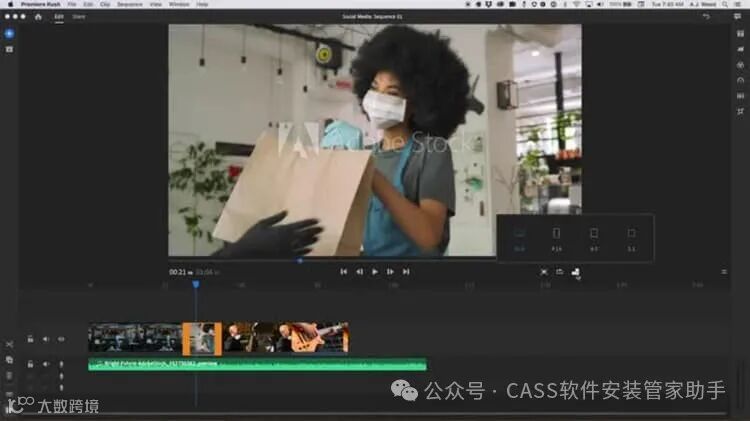Open timeline options hamburger menu
Image resolution: width=750 pixels, height=421 pixels.
[x=724, y=272]
